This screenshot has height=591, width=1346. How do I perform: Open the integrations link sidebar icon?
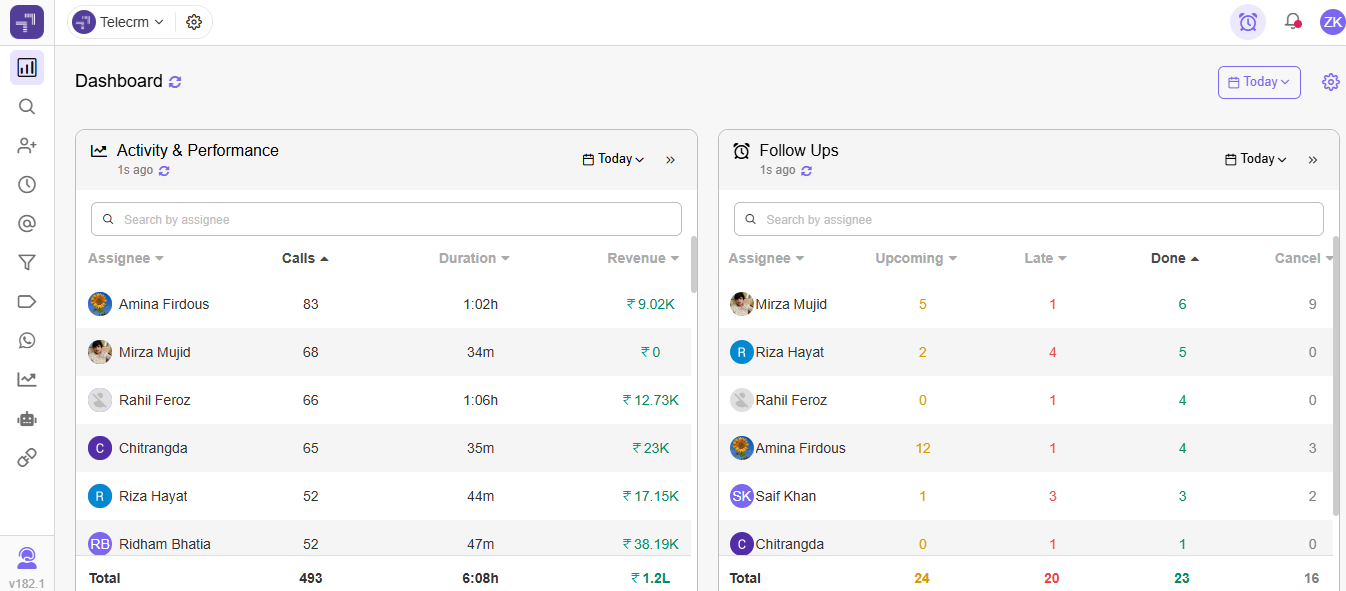[27, 457]
